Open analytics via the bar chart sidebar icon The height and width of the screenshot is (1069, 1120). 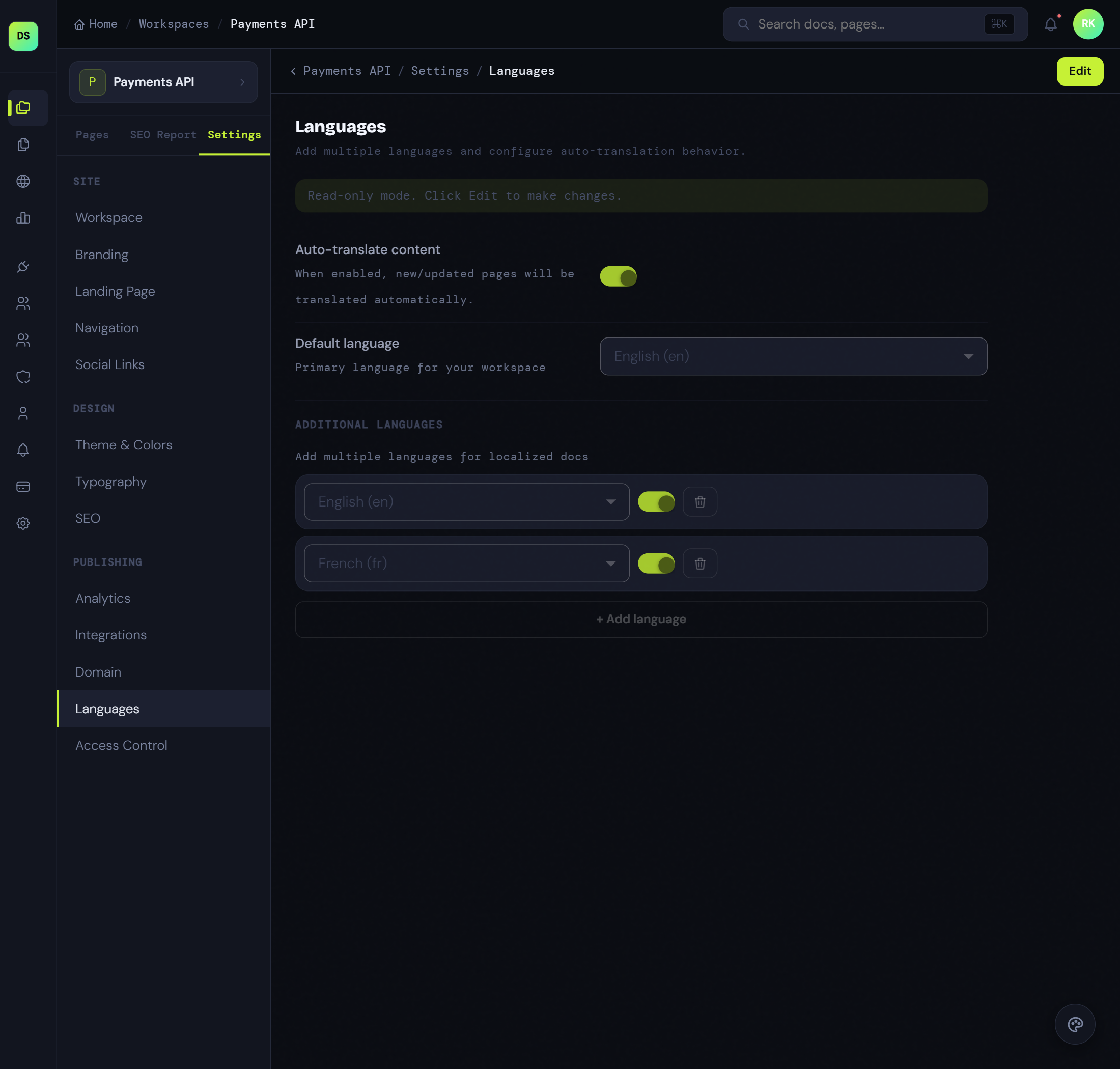(23, 218)
